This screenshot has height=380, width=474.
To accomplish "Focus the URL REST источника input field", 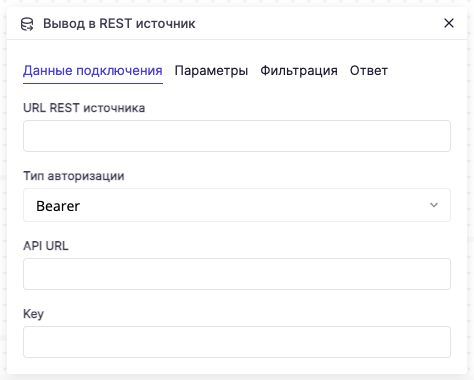I will 237,136.
